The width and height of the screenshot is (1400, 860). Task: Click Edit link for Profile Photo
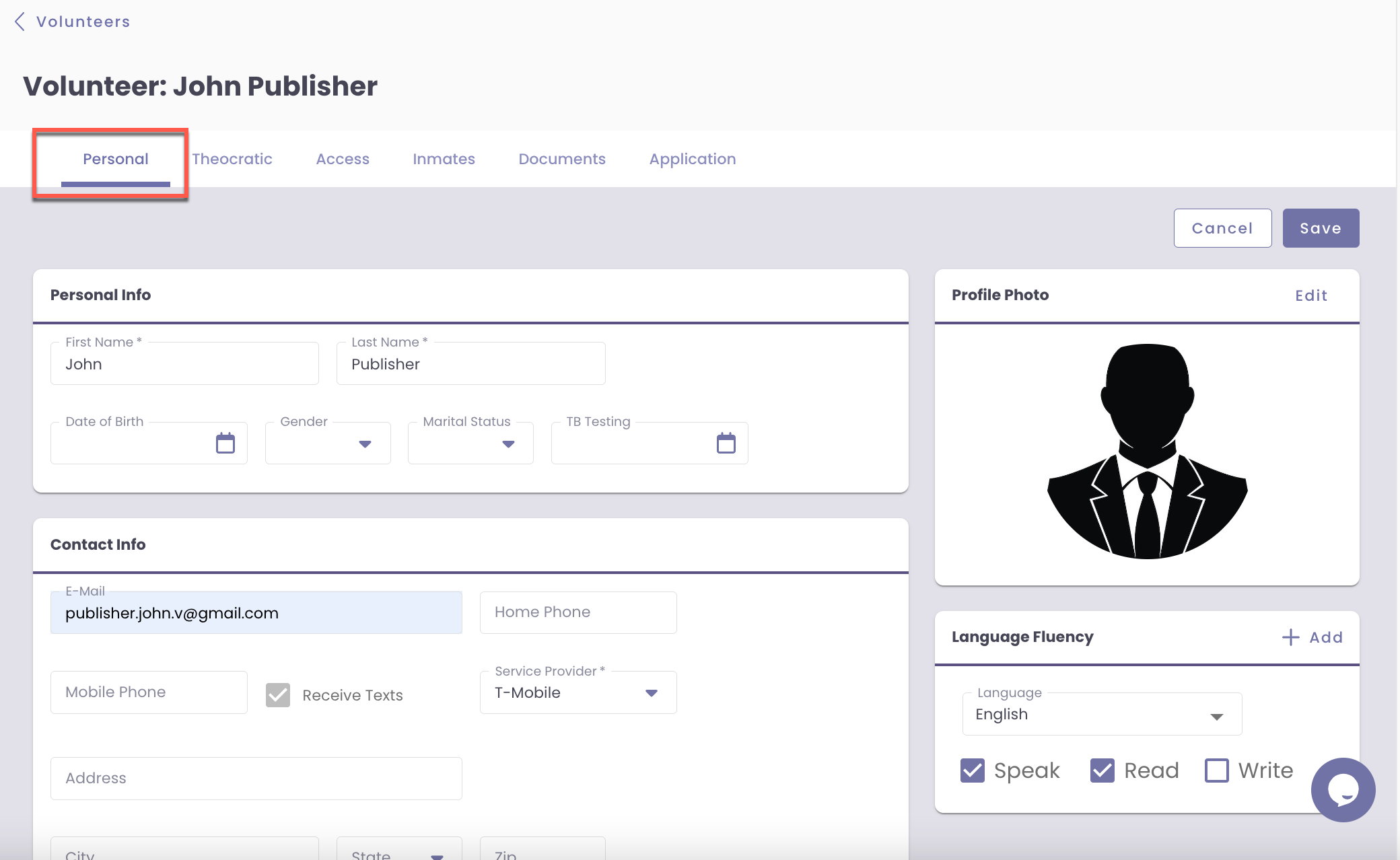click(x=1310, y=295)
